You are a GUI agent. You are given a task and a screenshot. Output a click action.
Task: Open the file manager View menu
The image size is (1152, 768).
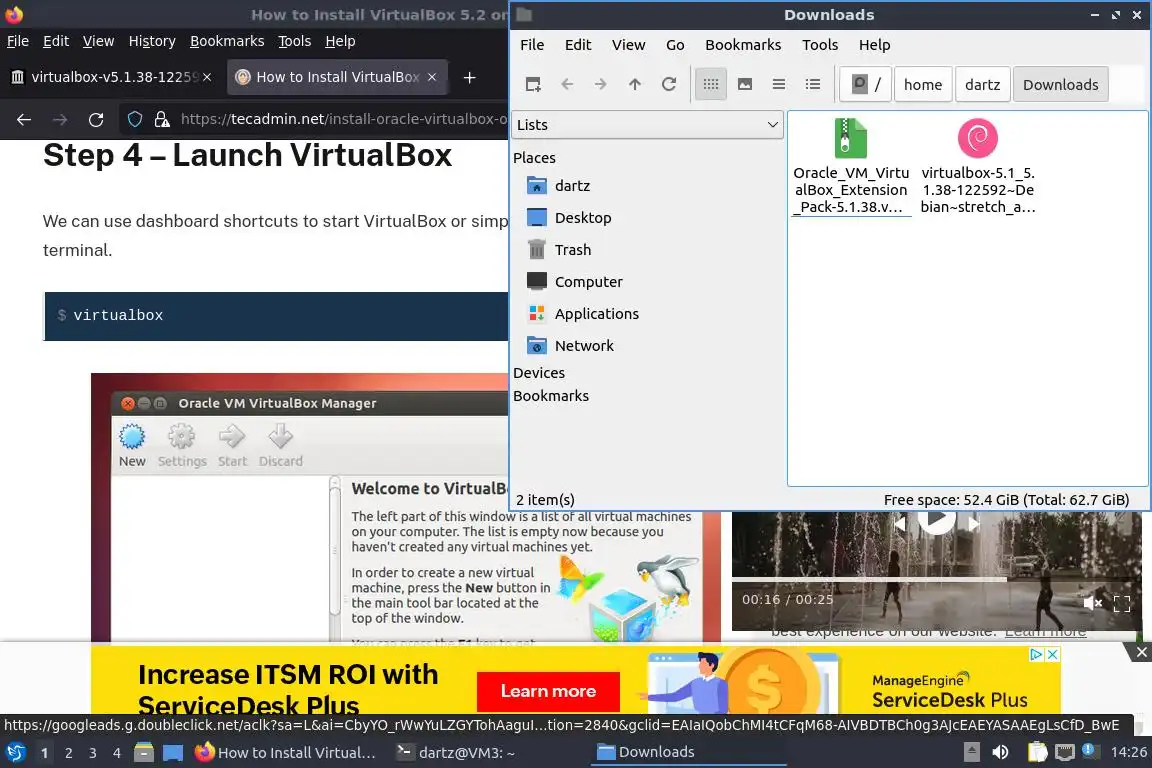coord(628,45)
